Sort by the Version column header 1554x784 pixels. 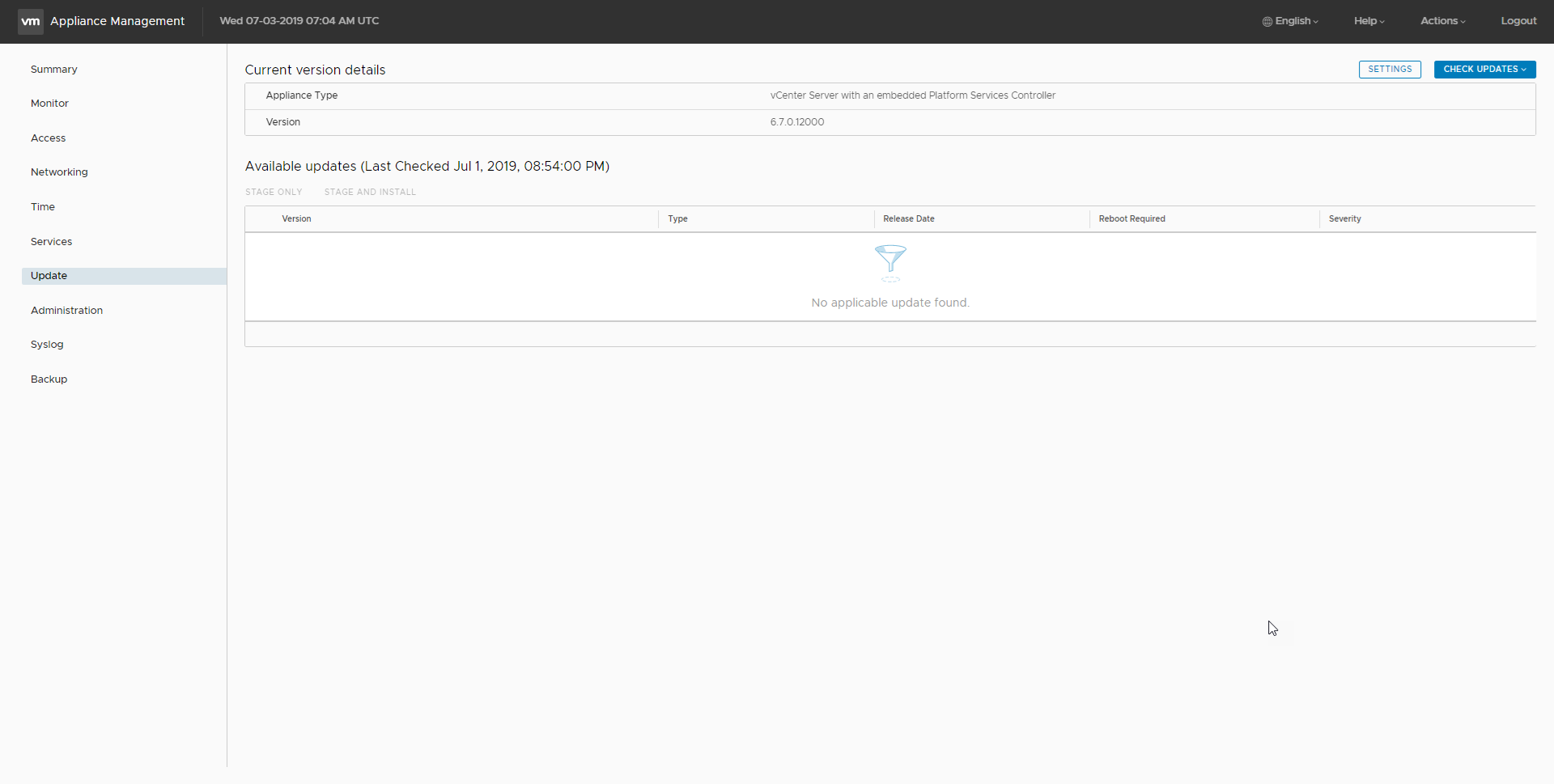(296, 219)
